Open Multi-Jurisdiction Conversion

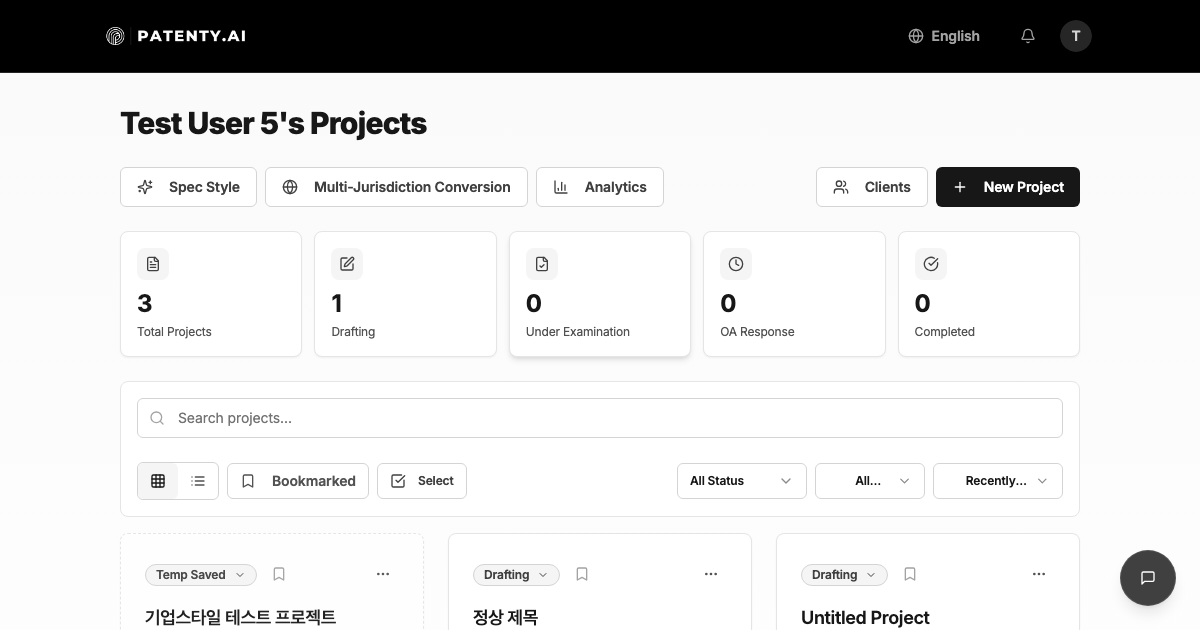pos(396,187)
